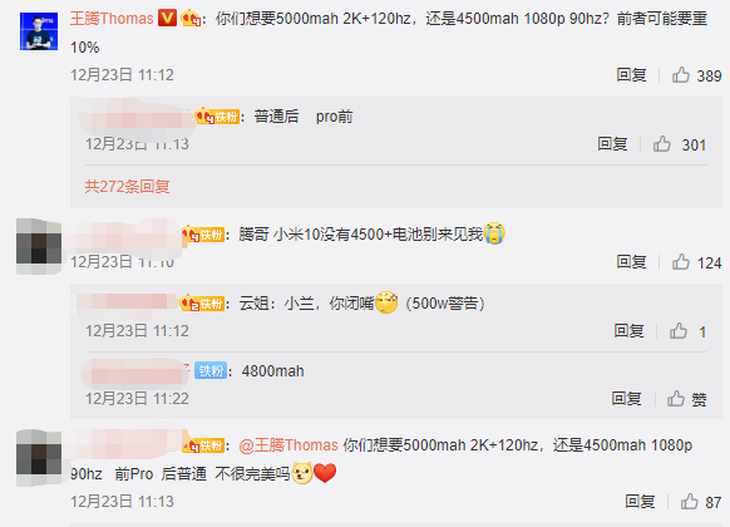Open 王腾Thomas profile from username
This screenshot has height=527, width=730.
[x=112, y=19]
